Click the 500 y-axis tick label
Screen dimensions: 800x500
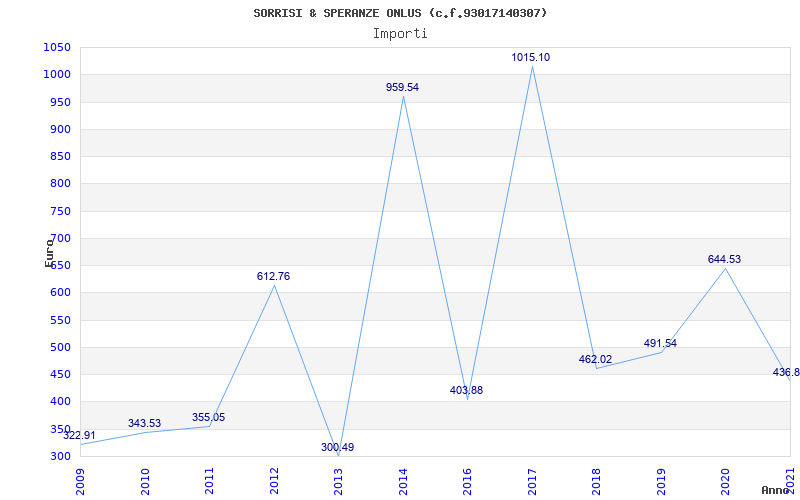click(x=60, y=347)
